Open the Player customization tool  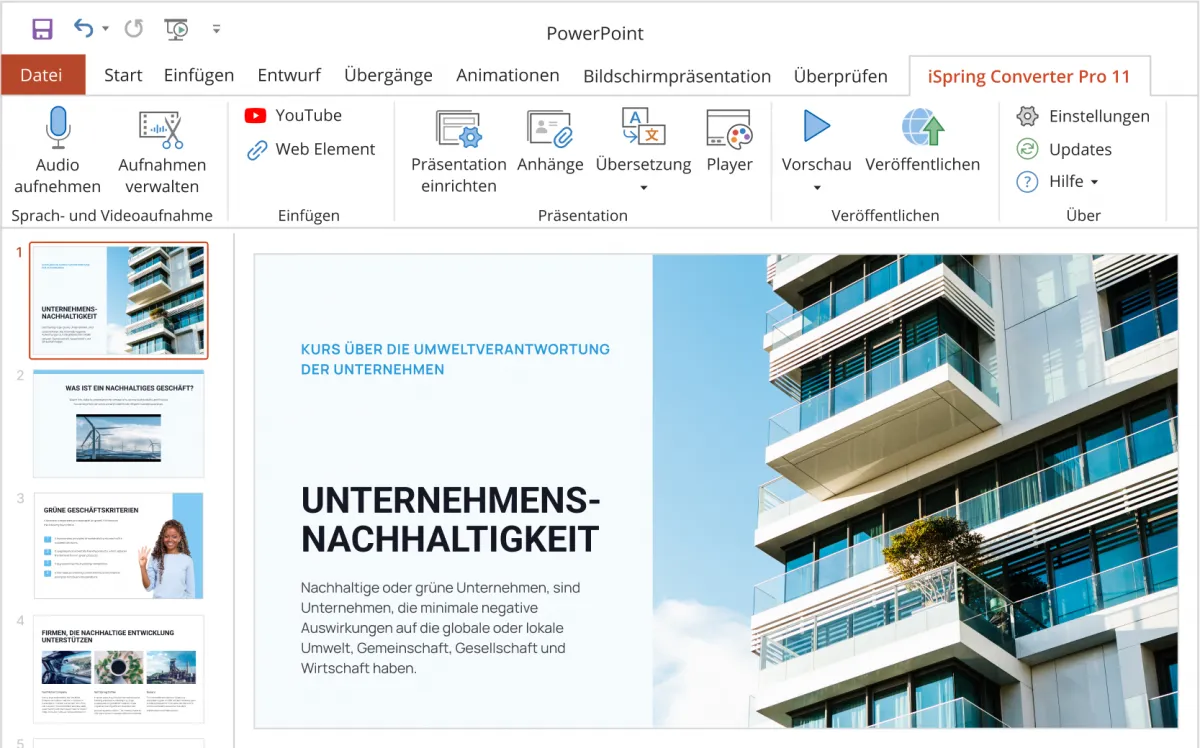[x=728, y=130]
